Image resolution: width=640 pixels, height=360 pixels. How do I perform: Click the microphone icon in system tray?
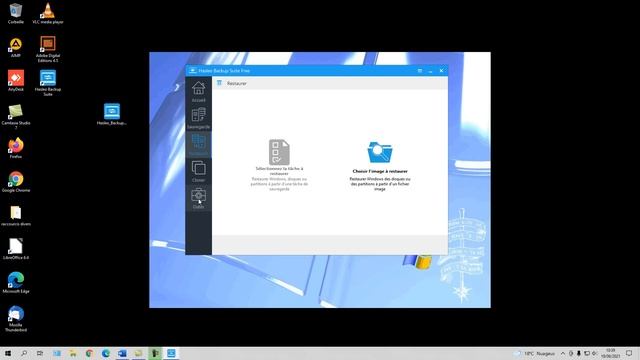click(x=578, y=353)
